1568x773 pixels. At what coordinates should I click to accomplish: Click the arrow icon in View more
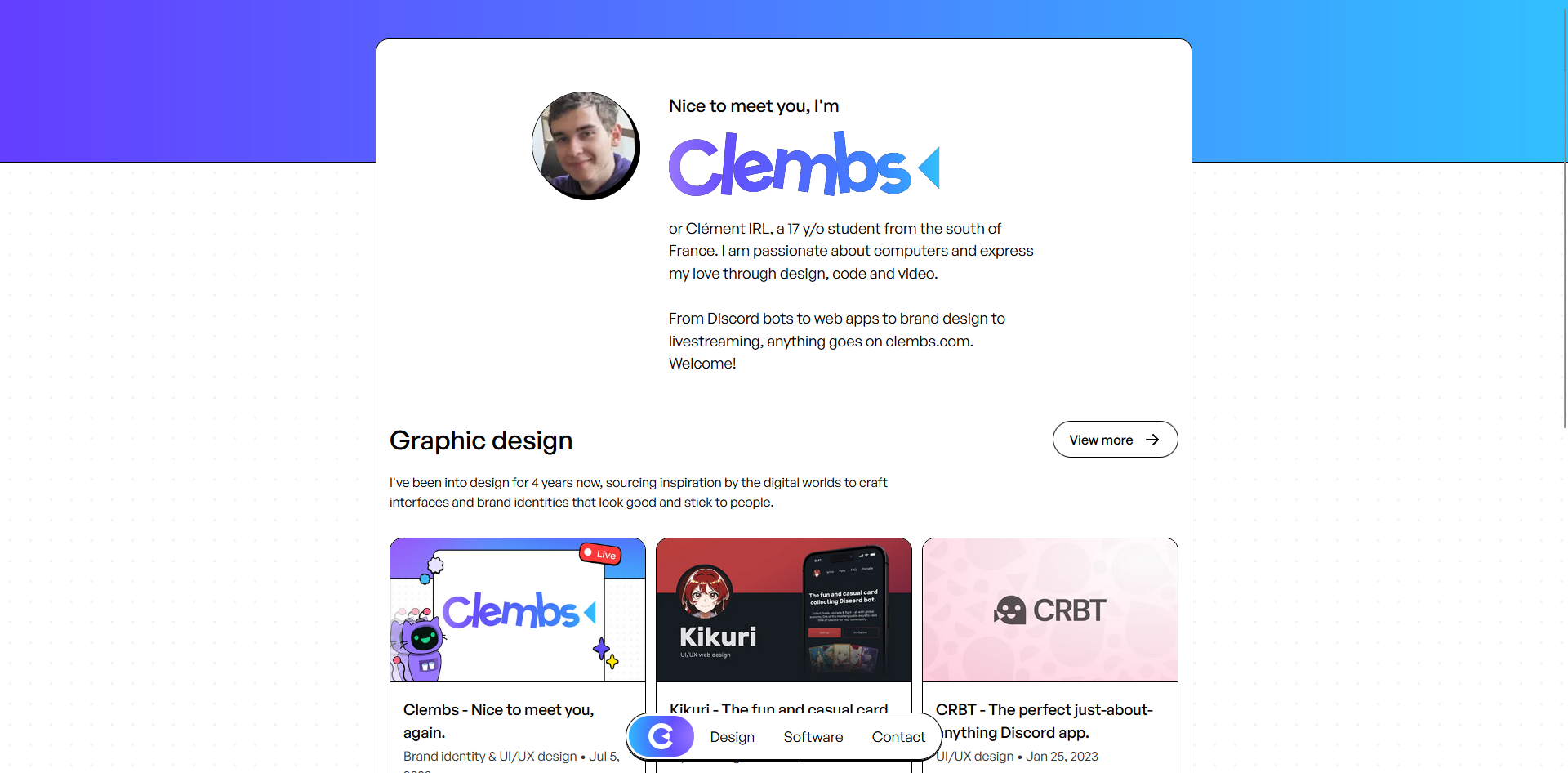1152,440
